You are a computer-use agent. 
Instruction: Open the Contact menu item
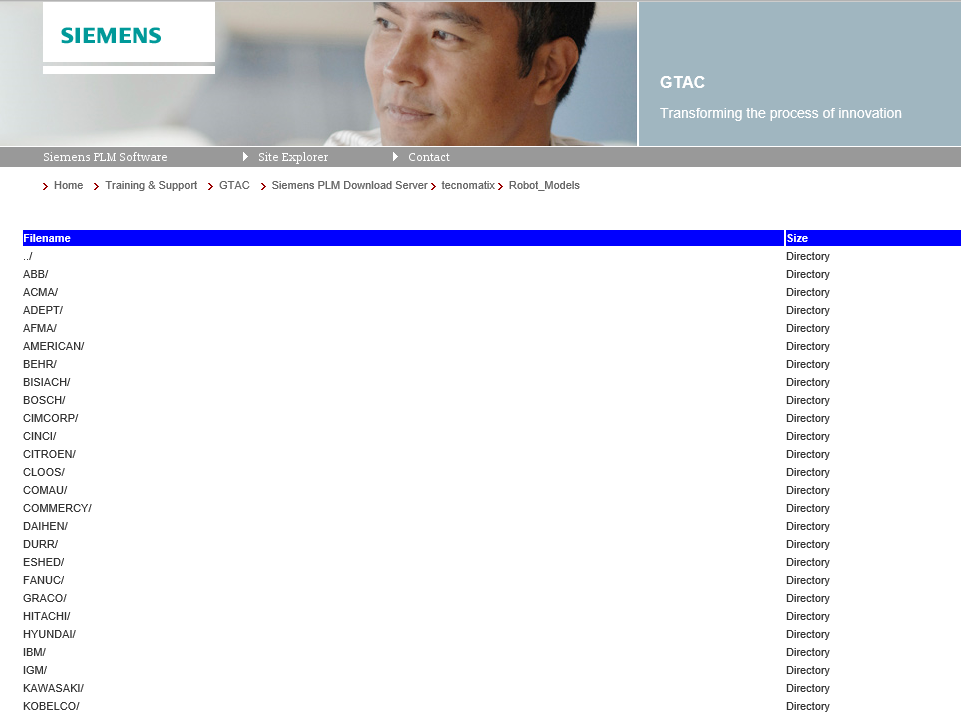pyautogui.click(x=428, y=157)
